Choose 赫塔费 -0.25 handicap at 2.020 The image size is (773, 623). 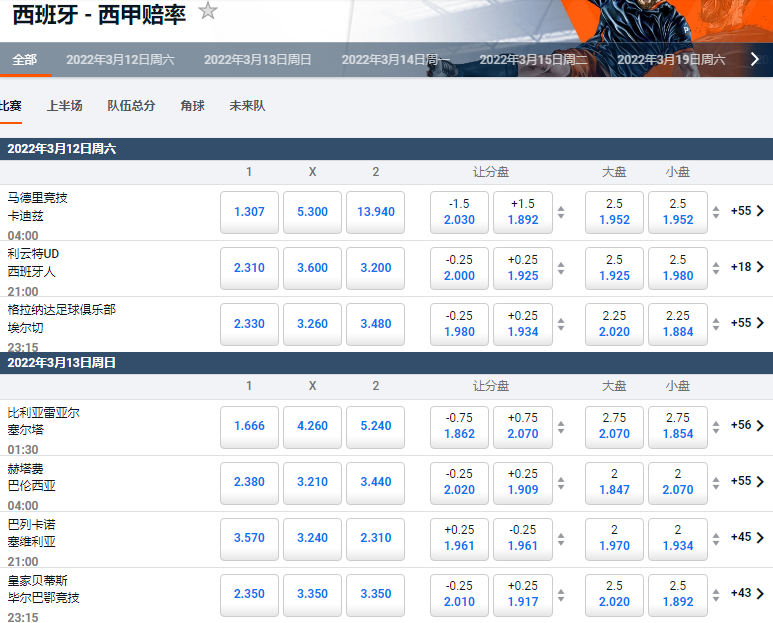click(459, 482)
